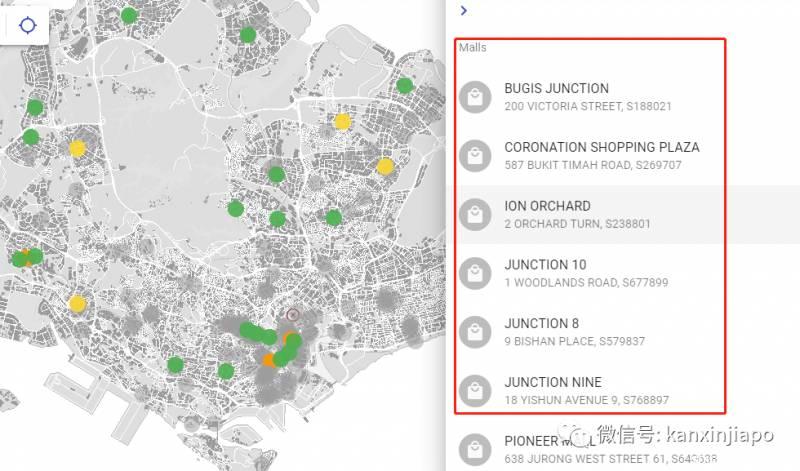The width and height of the screenshot is (800, 471).
Task: Click the ION Orchard shopping bag icon
Action: (475, 215)
